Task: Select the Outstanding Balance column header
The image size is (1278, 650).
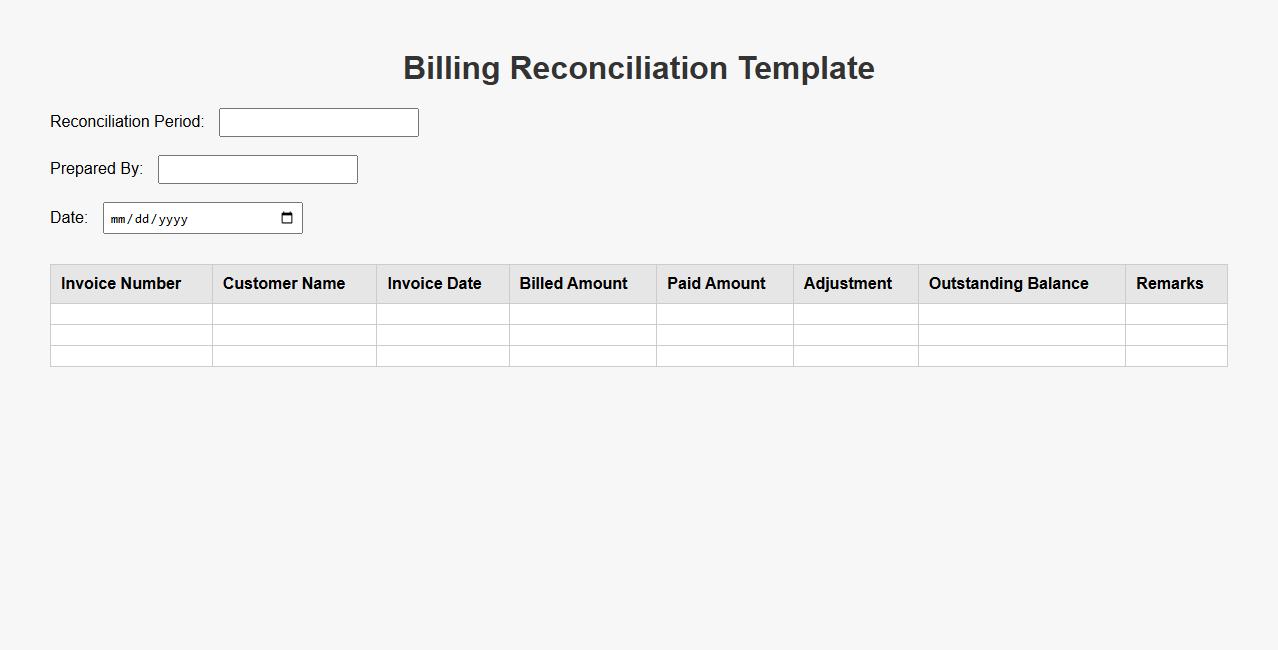Action: click(x=1008, y=284)
